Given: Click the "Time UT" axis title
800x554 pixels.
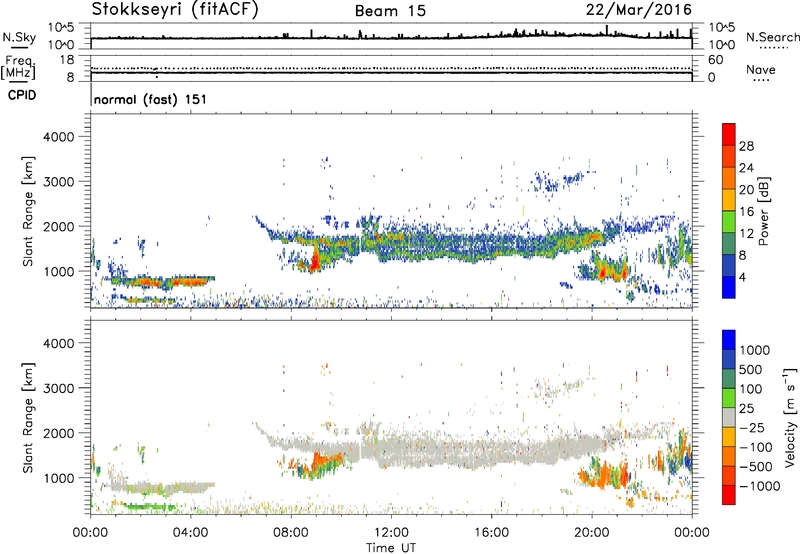Looking at the screenshot, I should point(391,548).
